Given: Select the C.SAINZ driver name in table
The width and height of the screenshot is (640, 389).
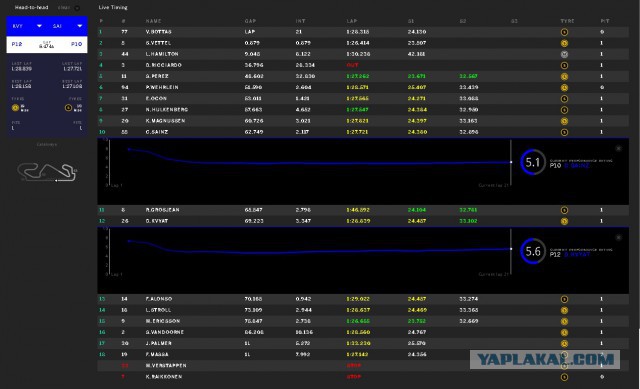Looking at the screenshot, I should 156,132.
